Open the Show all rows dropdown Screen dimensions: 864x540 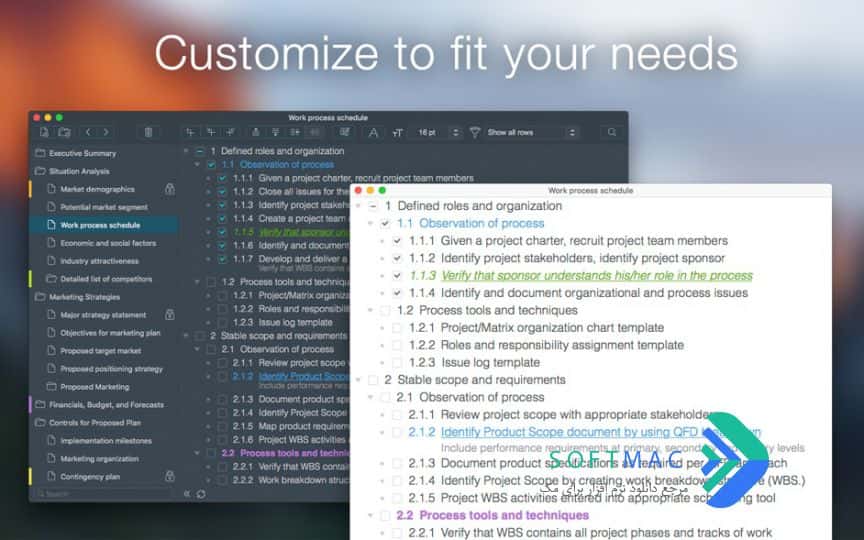531,132
